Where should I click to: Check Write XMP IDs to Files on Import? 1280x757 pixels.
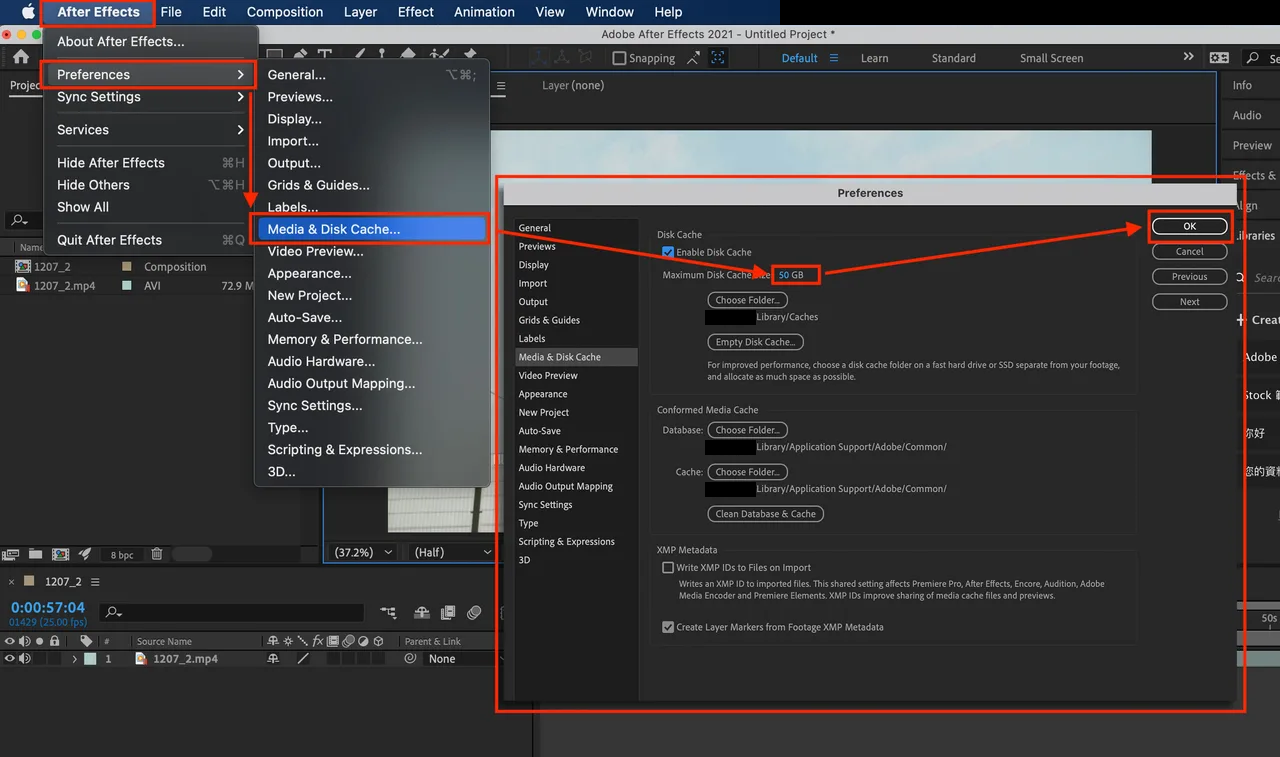pyautogui.click(x=668, y=567)
